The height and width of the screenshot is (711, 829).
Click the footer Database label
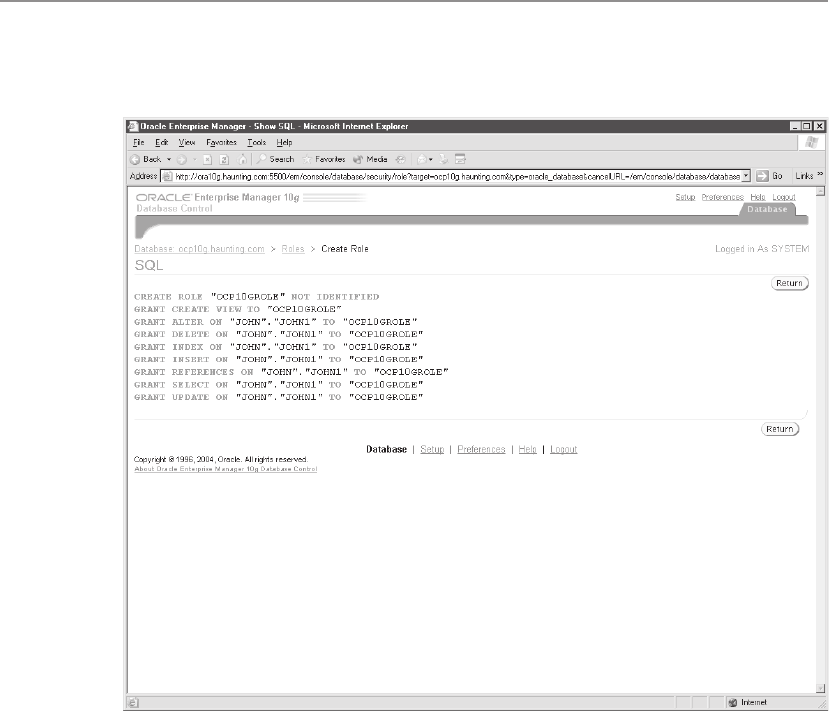(x=386, y=449)
